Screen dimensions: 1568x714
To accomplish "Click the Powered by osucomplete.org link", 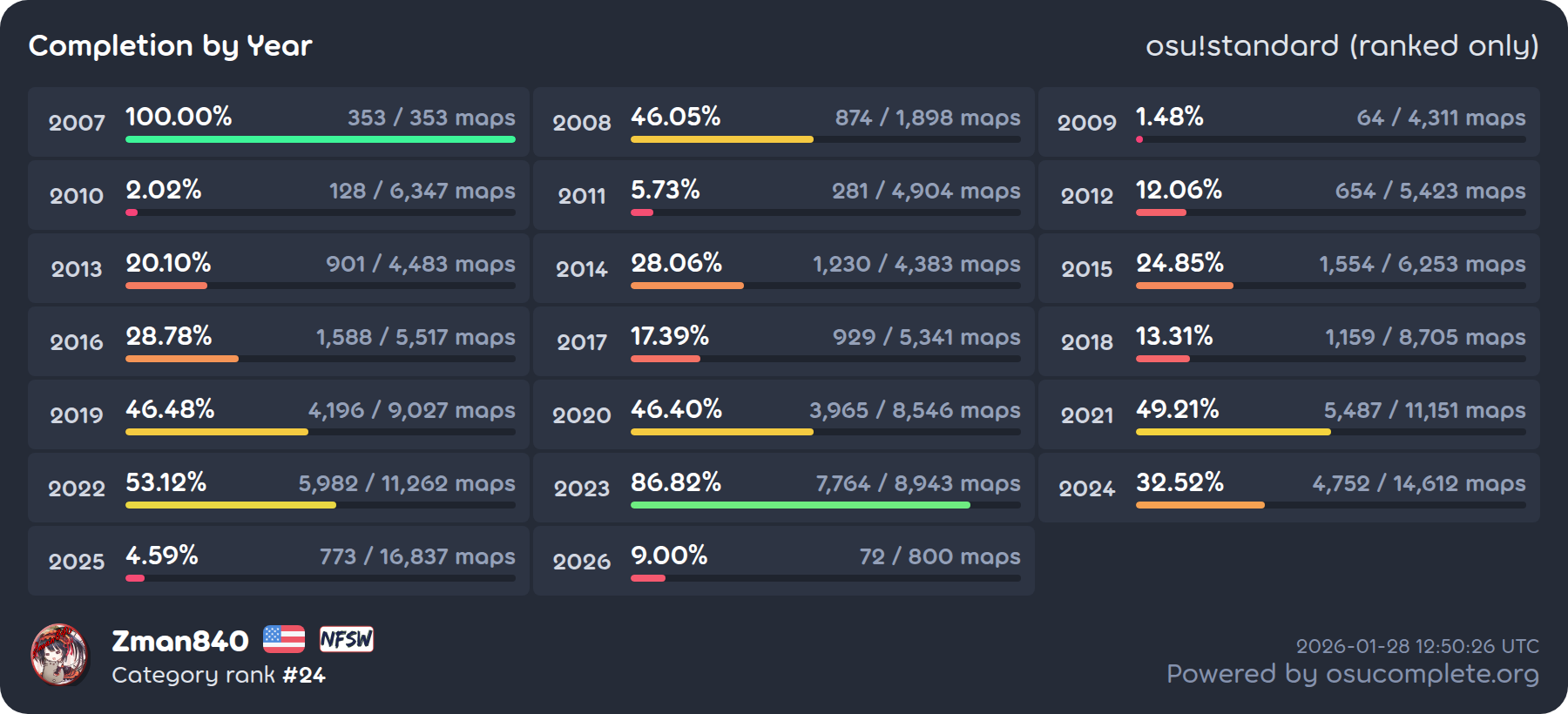I will pyautogui.click(x=1352, y=674).
